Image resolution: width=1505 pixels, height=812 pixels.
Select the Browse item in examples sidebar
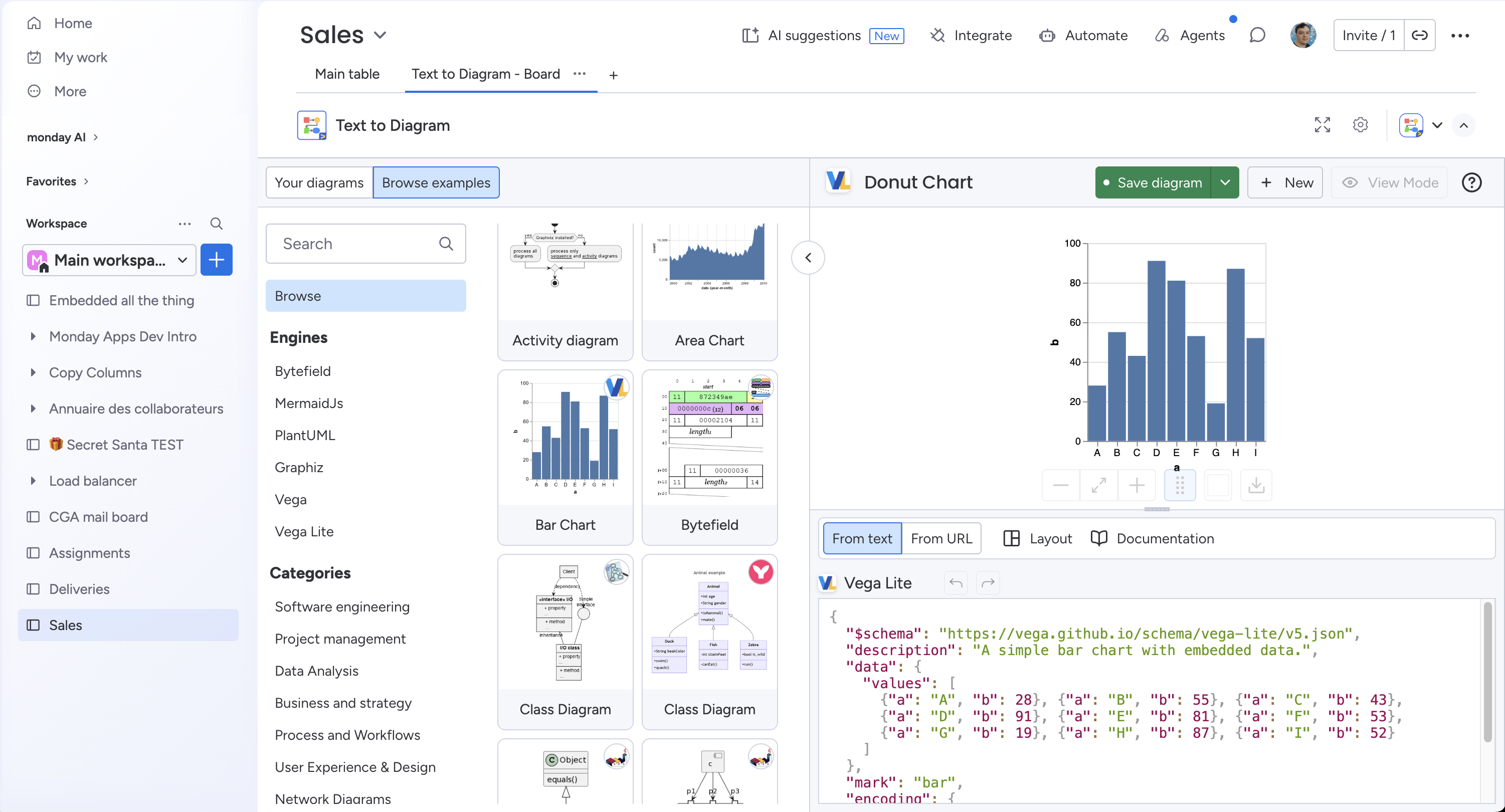(366, 296)
